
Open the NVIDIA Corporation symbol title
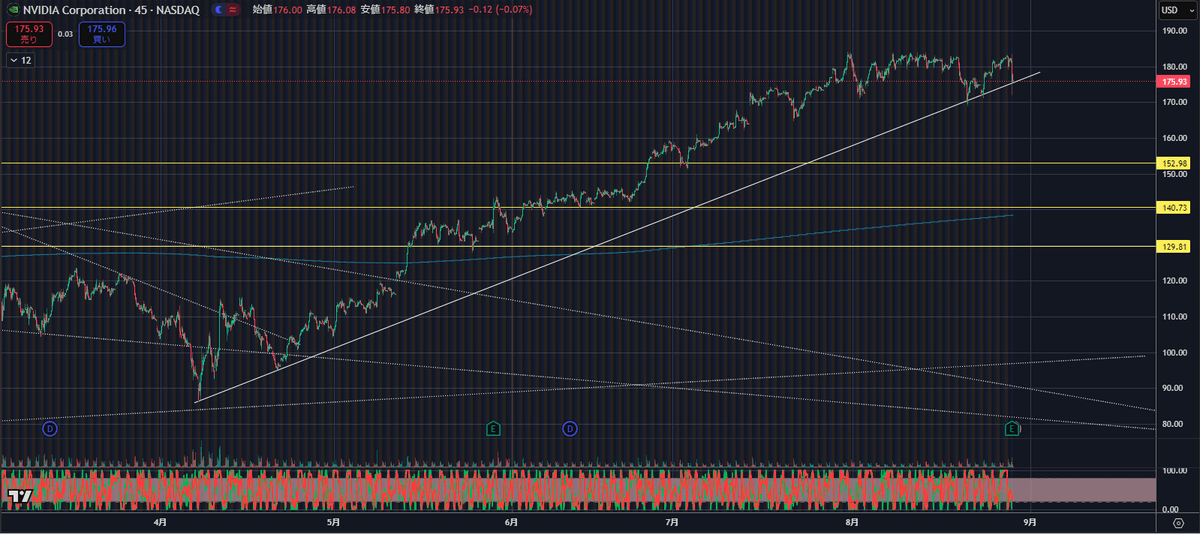click(111, 10)
